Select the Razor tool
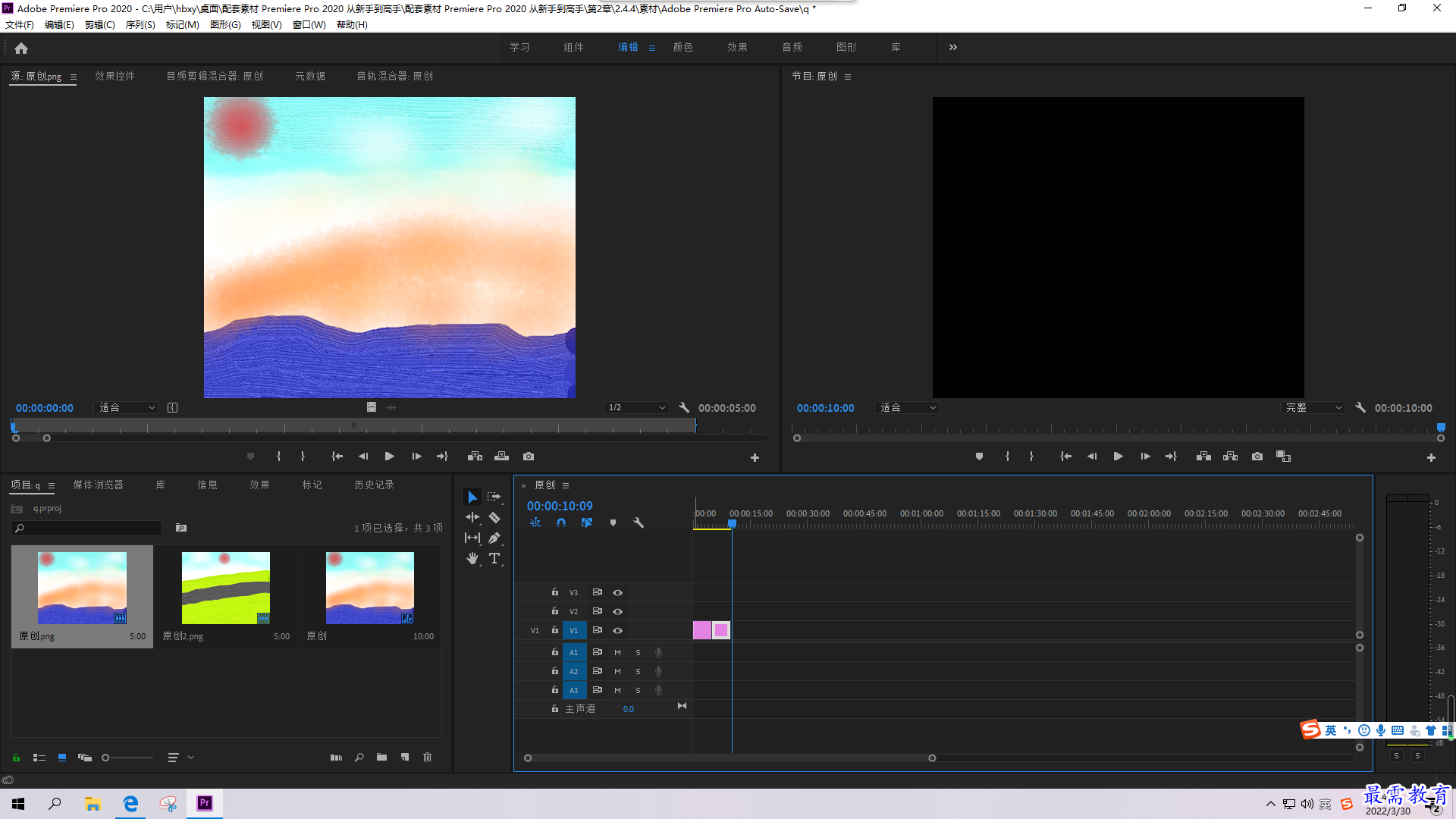This screenshot has height=819, width=1456. tap(494, 517)
